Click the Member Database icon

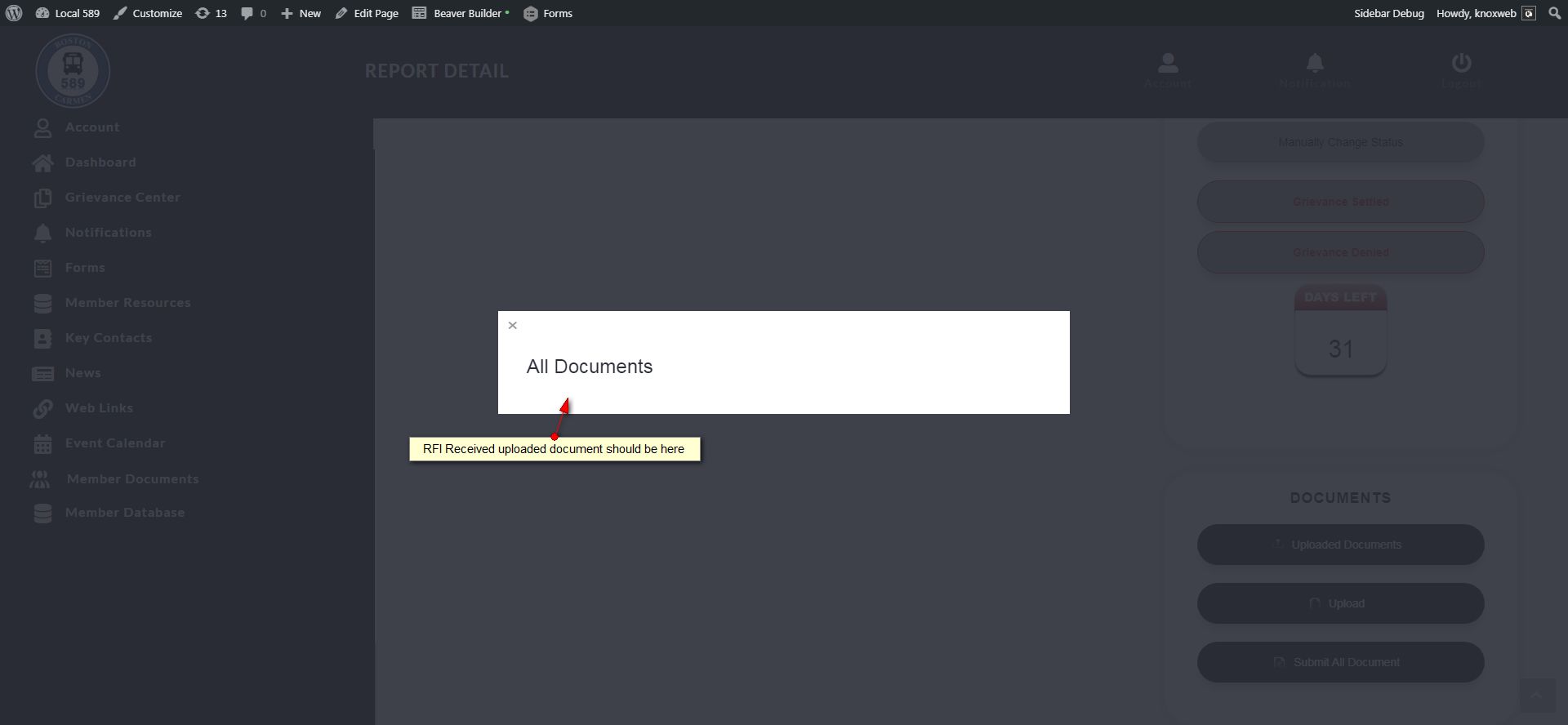pyautogui.click(x=43, y=514)
